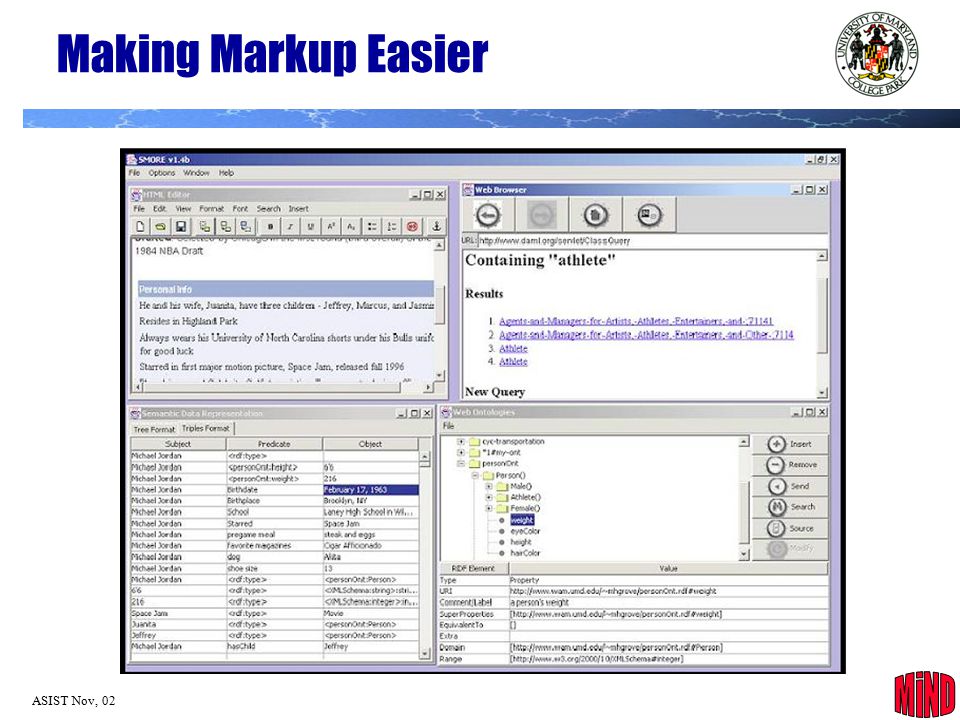Open the third result link, Athlete
The height and width of the screenshot is (720, 960).
[513, 348]
